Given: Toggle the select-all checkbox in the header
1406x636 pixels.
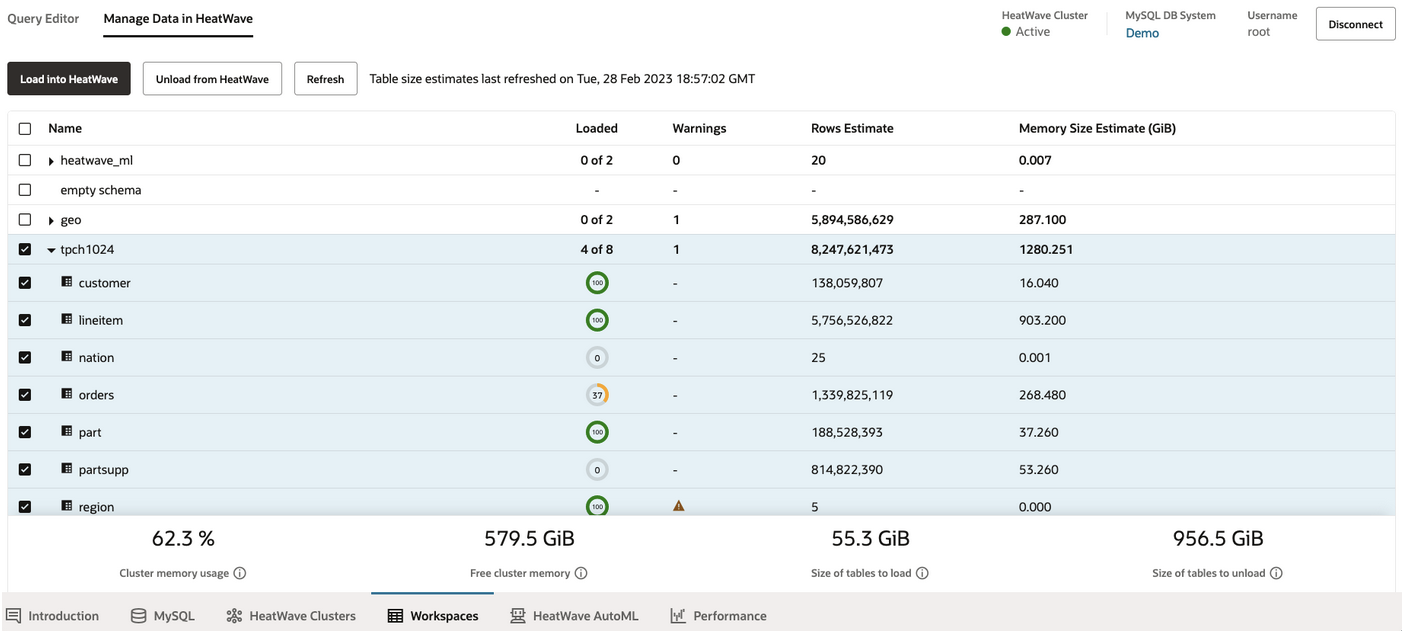Looking at the screenshot, I should coord(25,129).
